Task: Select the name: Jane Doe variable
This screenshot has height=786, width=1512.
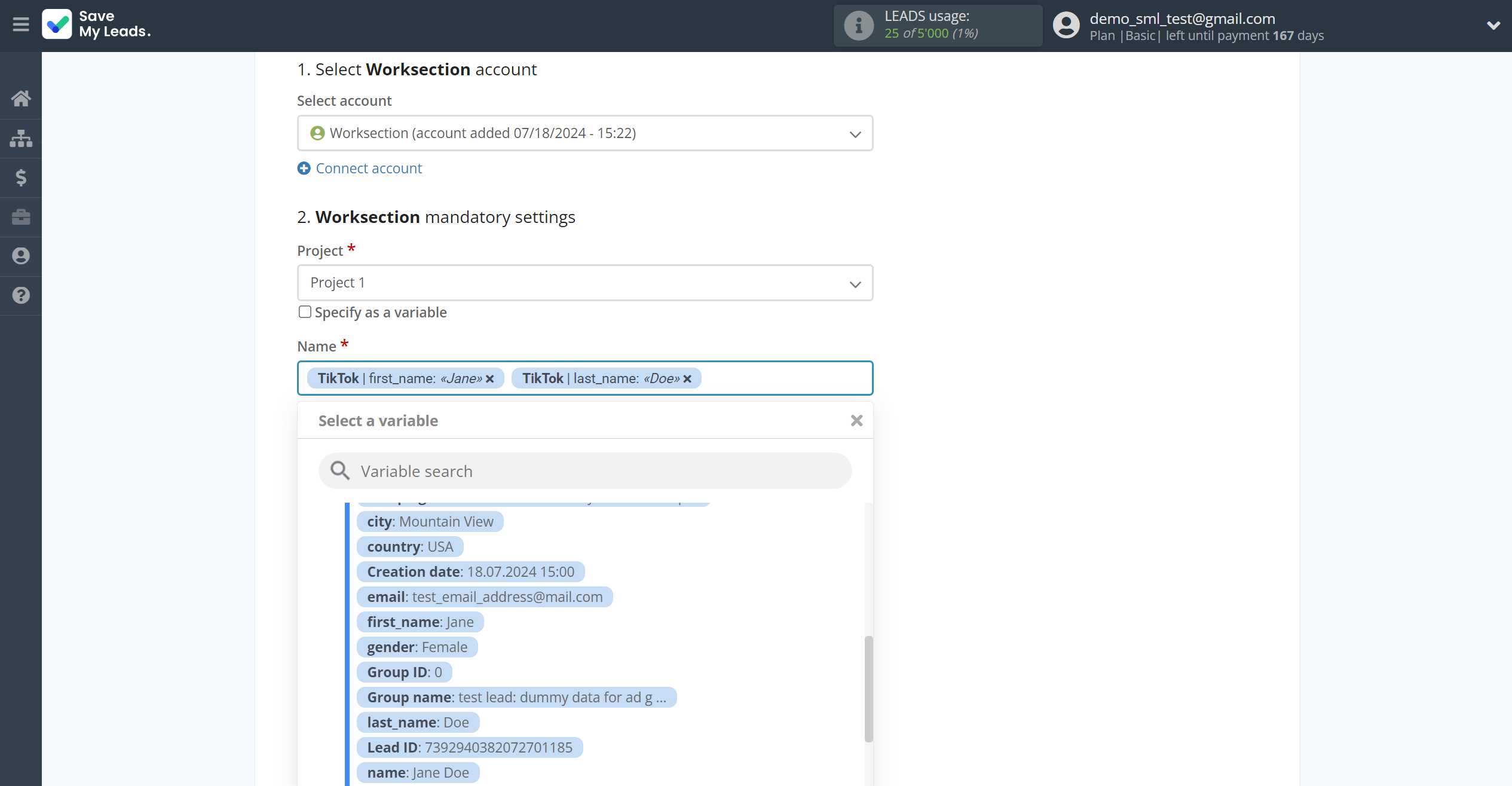Action: [418, 773]
